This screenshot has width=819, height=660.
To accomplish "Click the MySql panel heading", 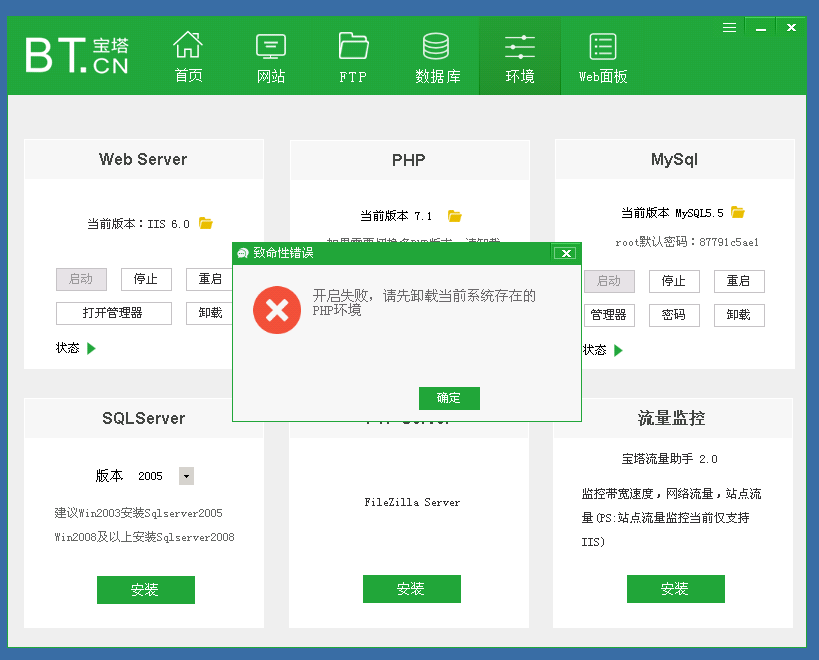I will 674,159.
